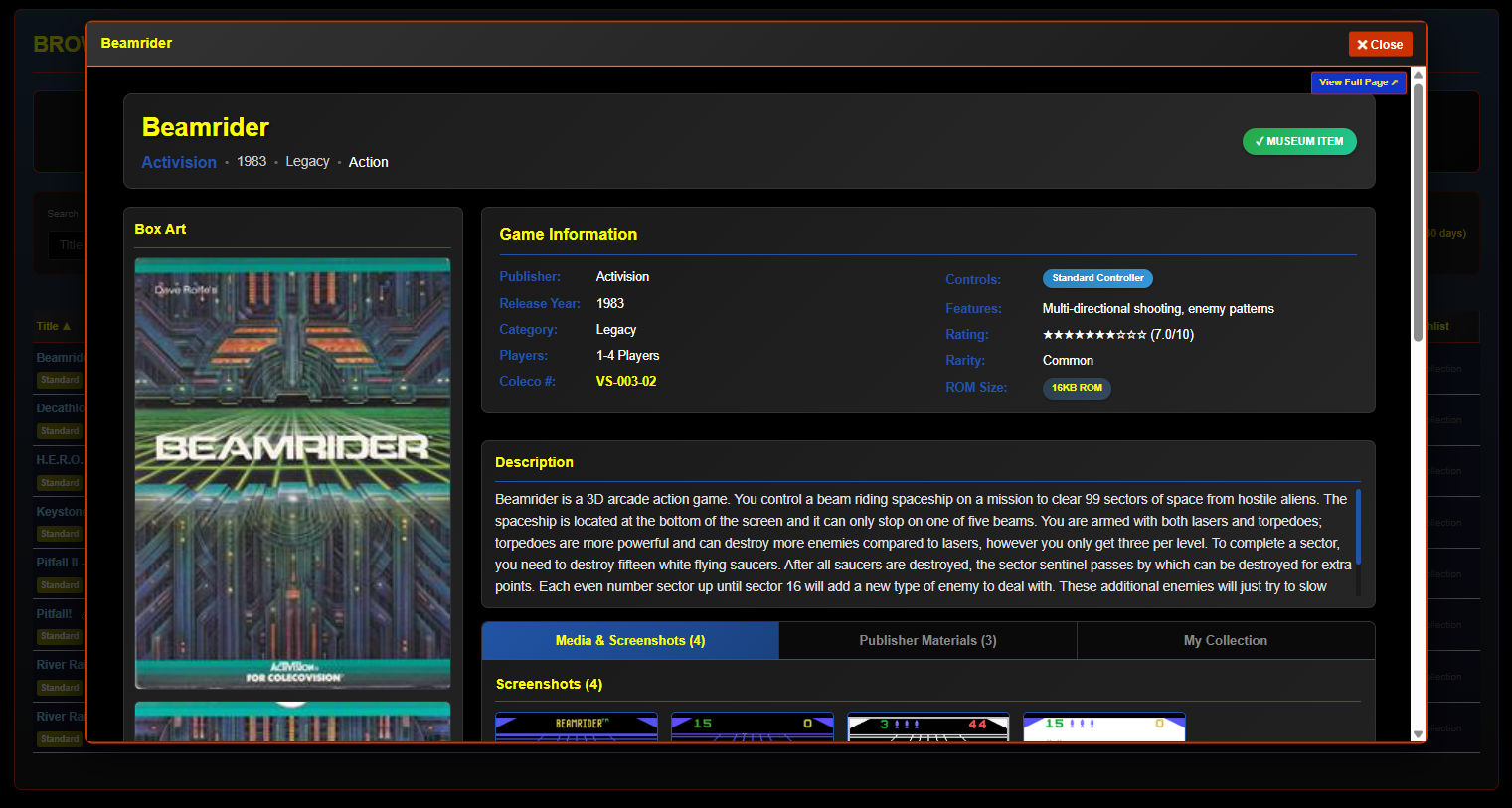Open the large Beamrider front box art
The width and height of the screenshot is (1512, 808).
coord(292,473)
